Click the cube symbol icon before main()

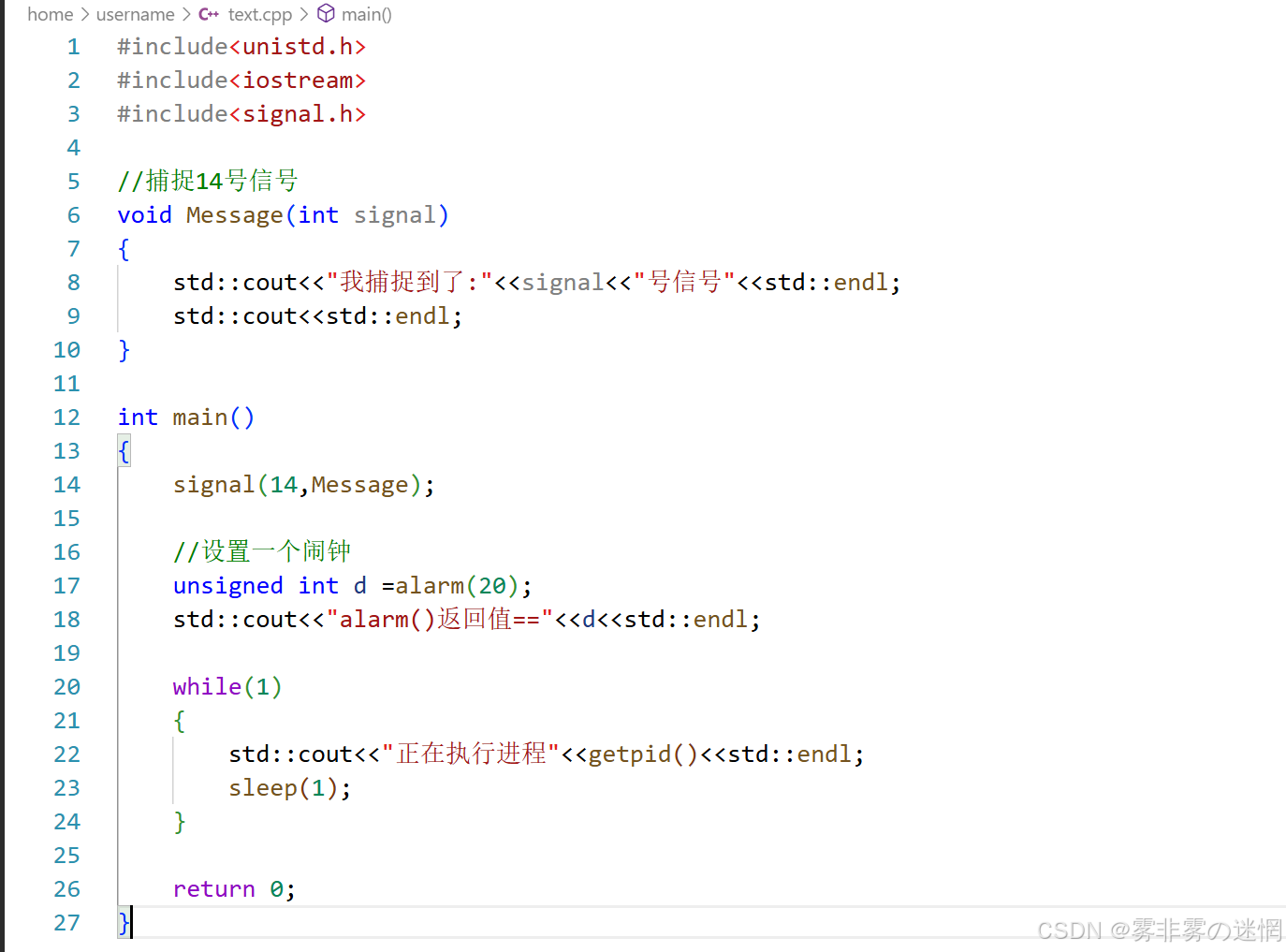325,13
